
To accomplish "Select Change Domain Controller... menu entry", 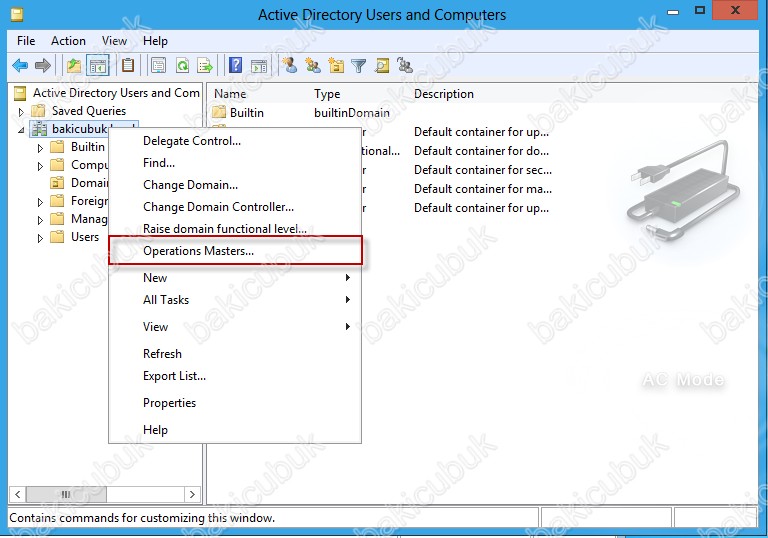I will click(235, 207).
